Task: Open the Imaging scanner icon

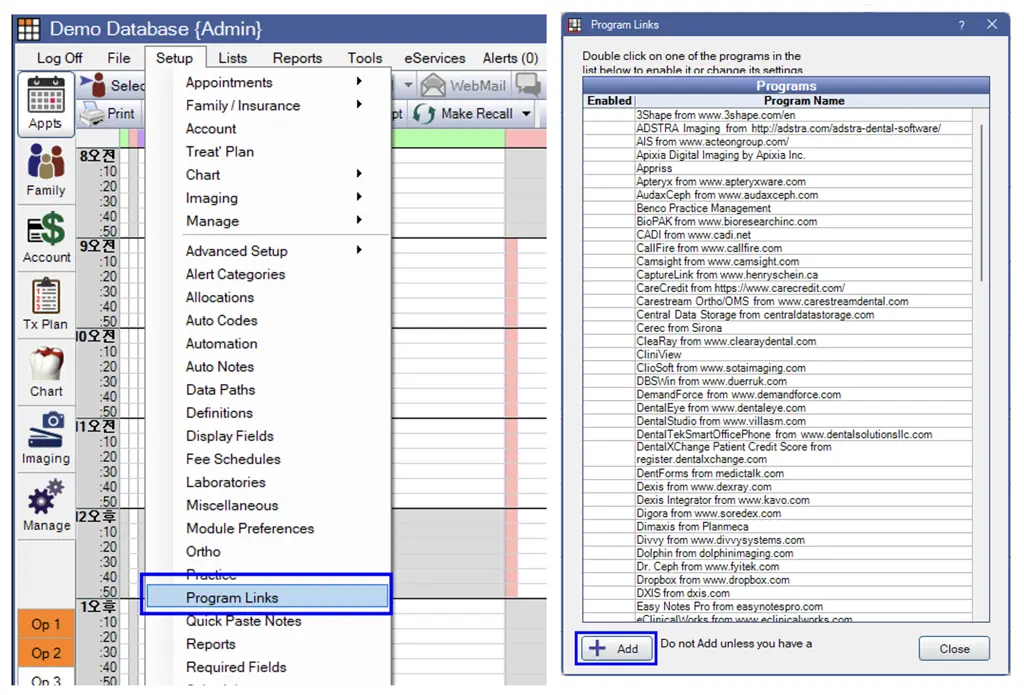Action: click(x=46, y=430)
